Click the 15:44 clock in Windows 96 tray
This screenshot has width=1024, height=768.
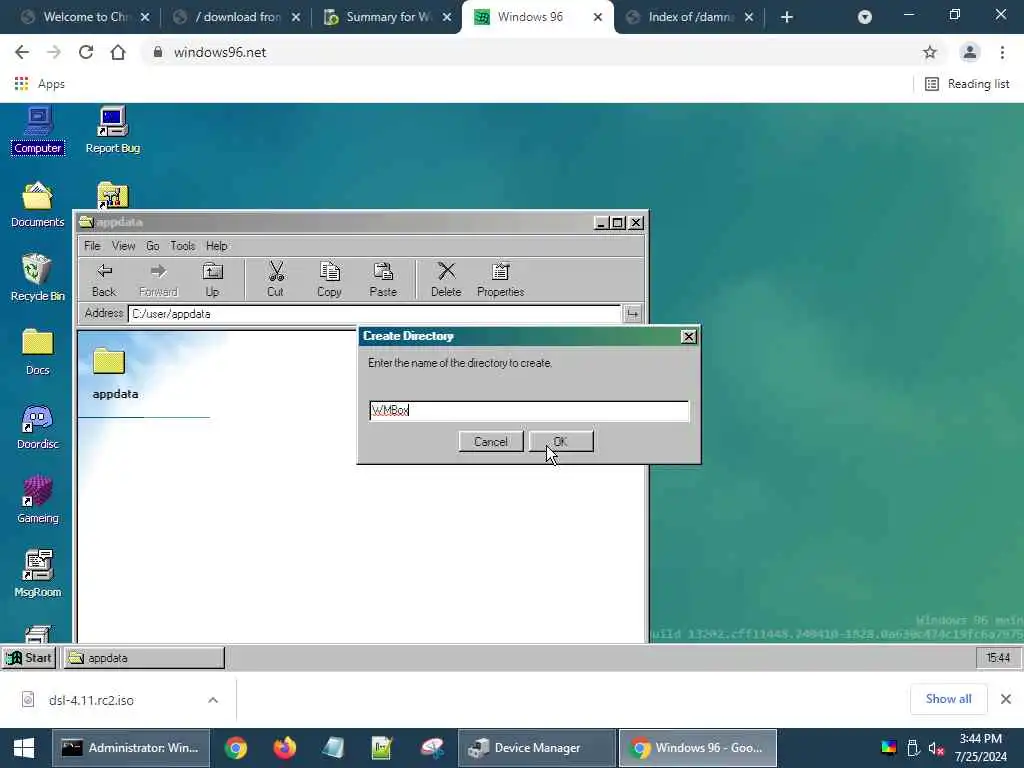tap(998, 658)
